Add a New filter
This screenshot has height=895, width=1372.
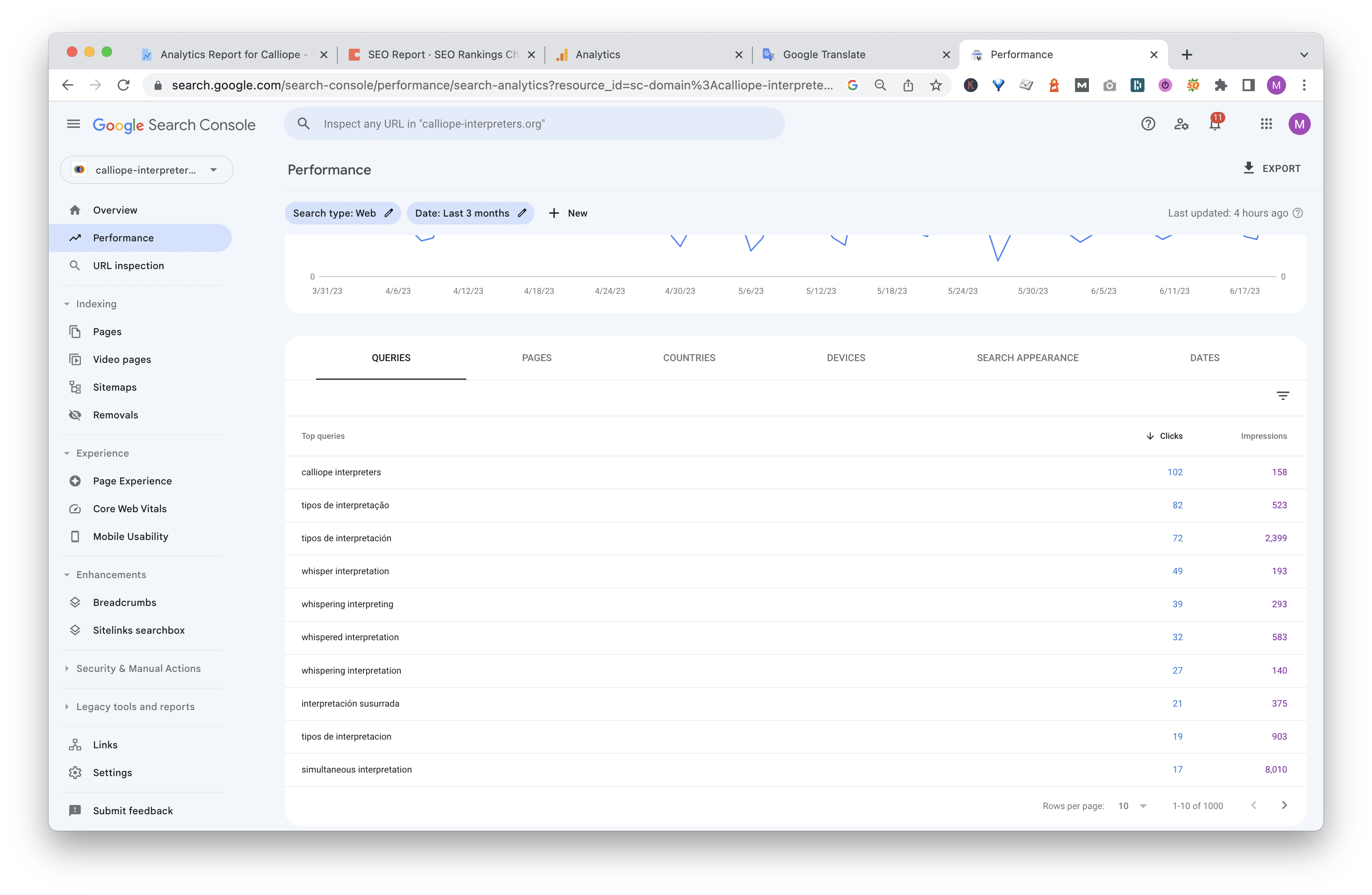pos(568,213)
